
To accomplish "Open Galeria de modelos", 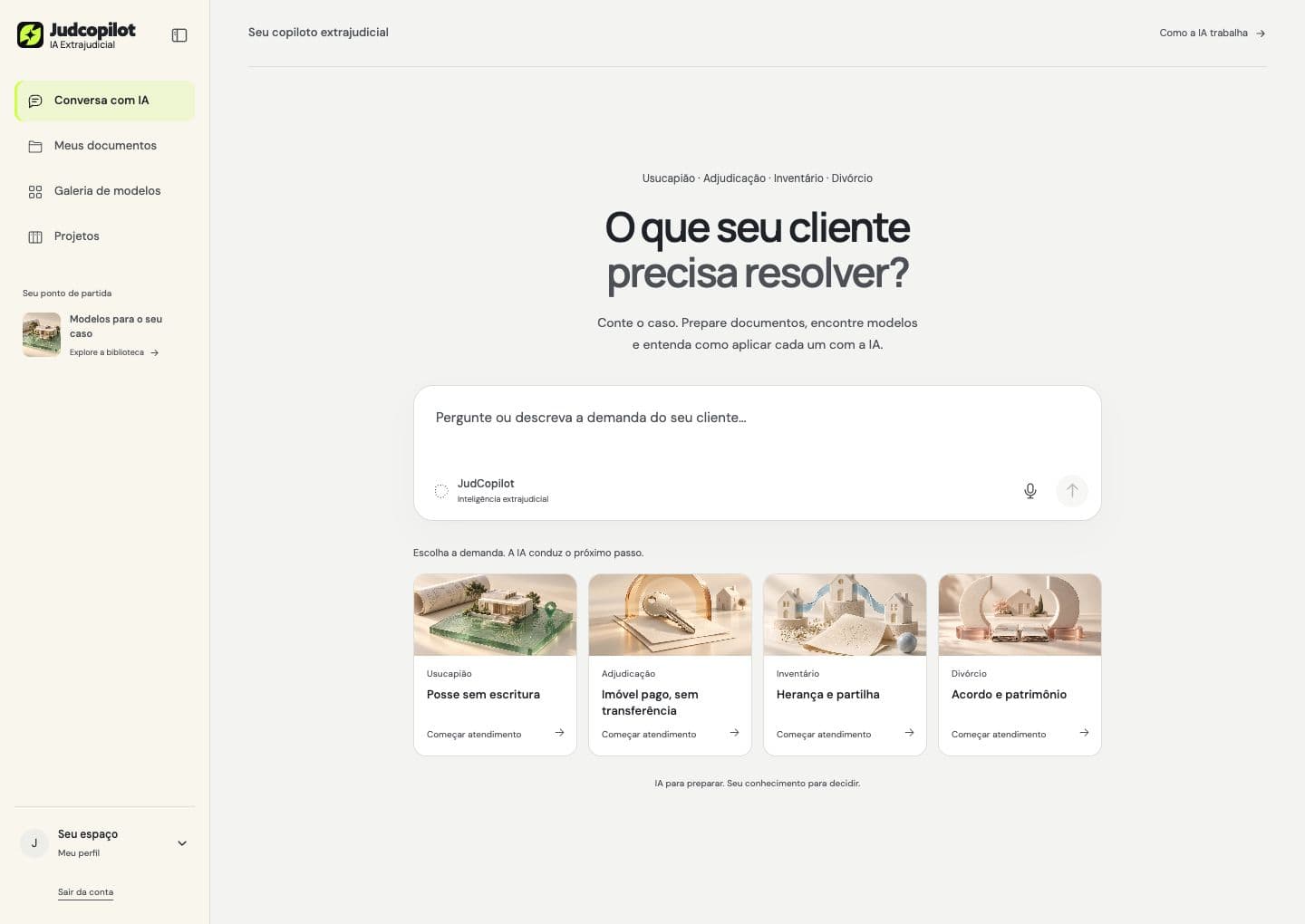I will coord(105,191).
